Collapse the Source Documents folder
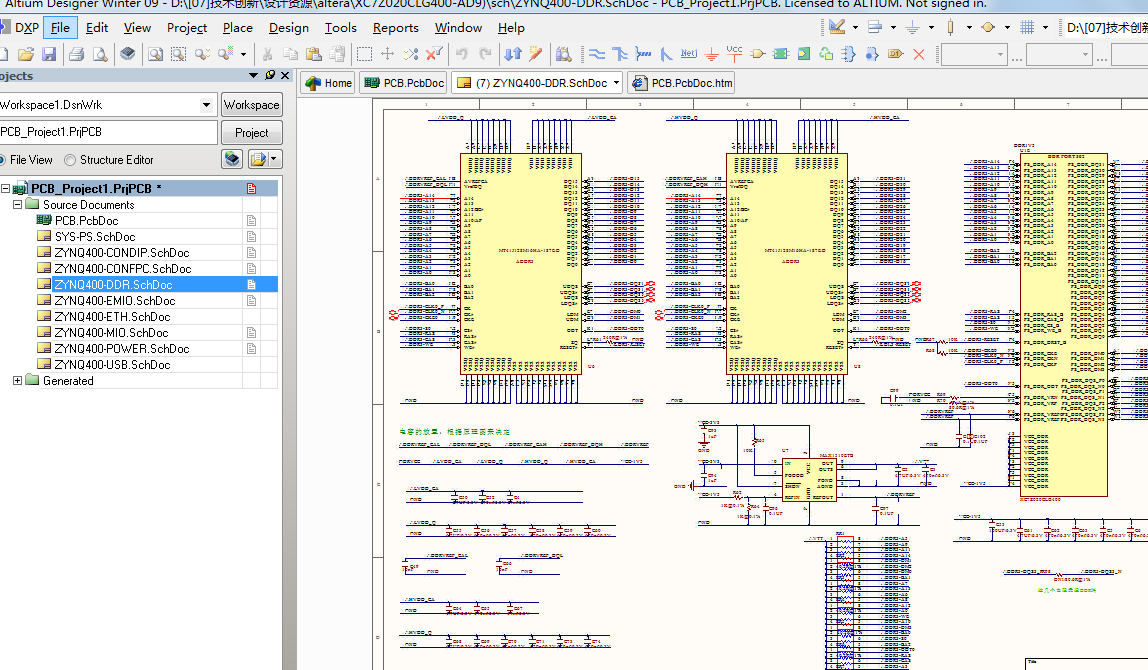Viewport: 1148px width, 670px height. pyautogui.click(x=18, y=204)
